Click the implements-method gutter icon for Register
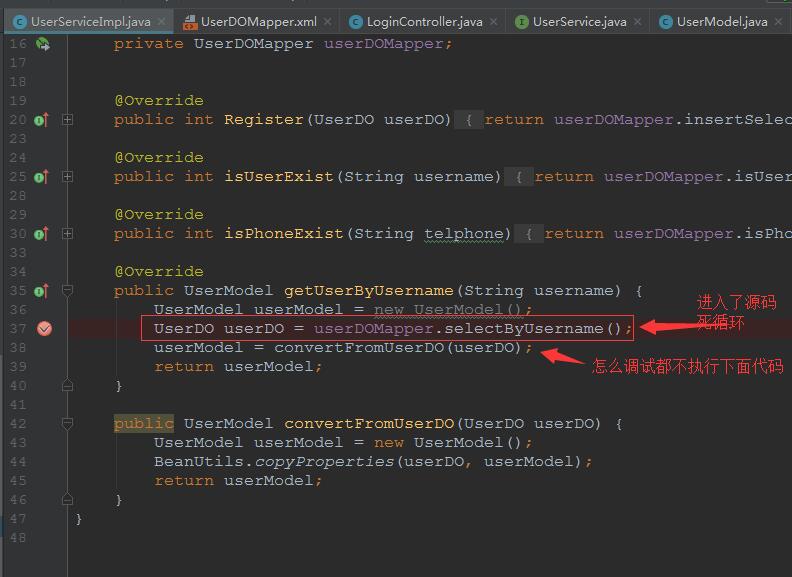The height and width of the screenshot is (577, 792). tap(41, 120)
